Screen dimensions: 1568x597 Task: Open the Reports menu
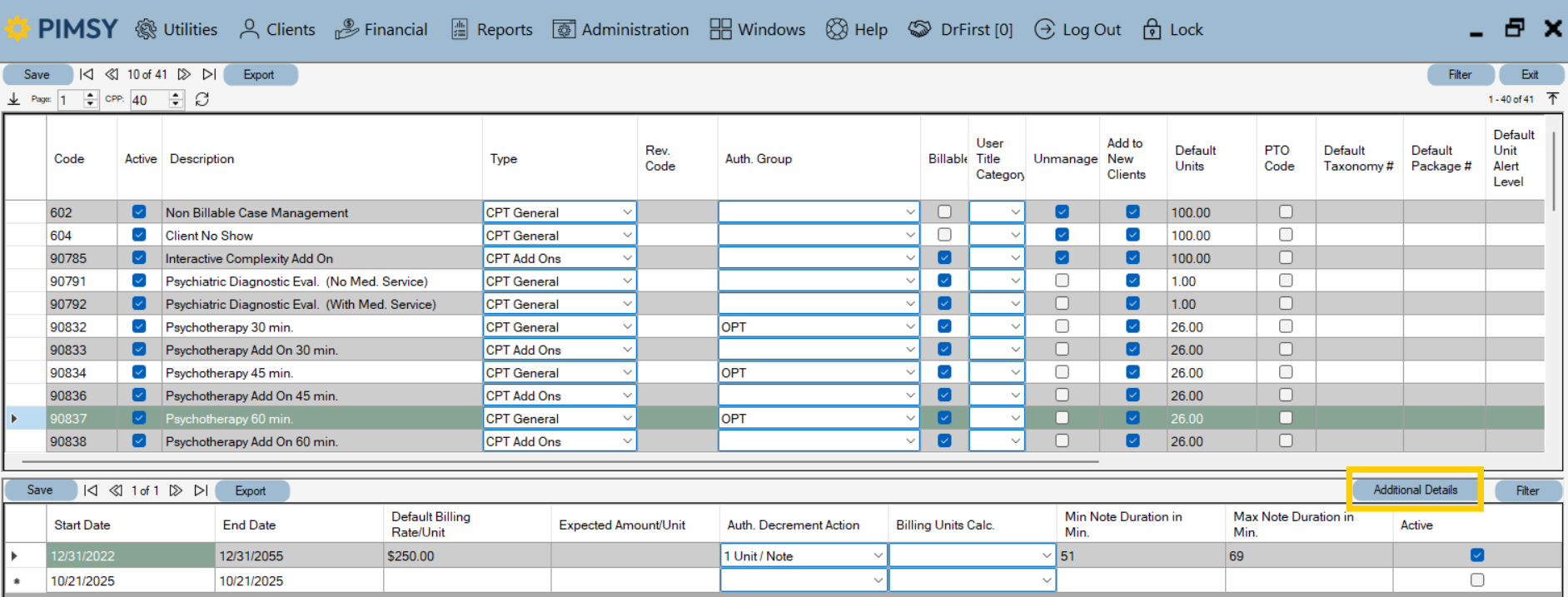(x=491, y=30)
